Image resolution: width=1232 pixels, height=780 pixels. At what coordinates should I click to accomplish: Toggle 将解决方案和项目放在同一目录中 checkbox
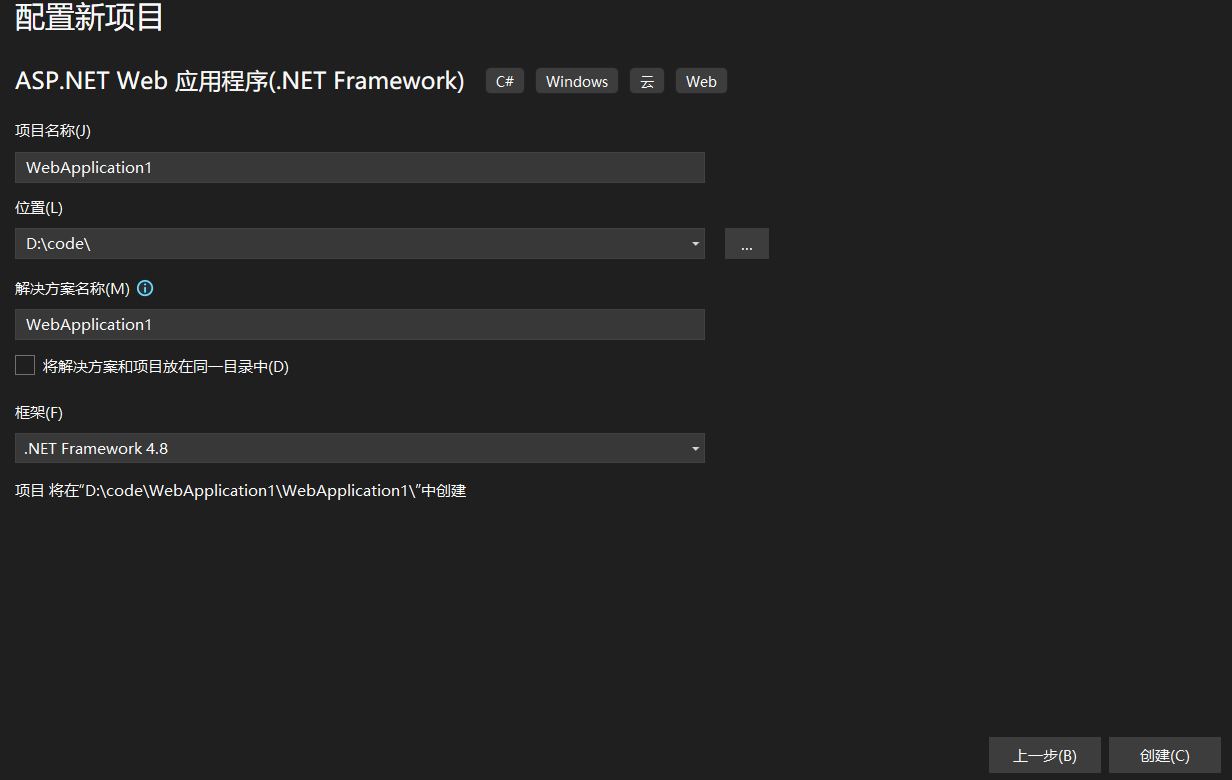(x=25, y=366)
